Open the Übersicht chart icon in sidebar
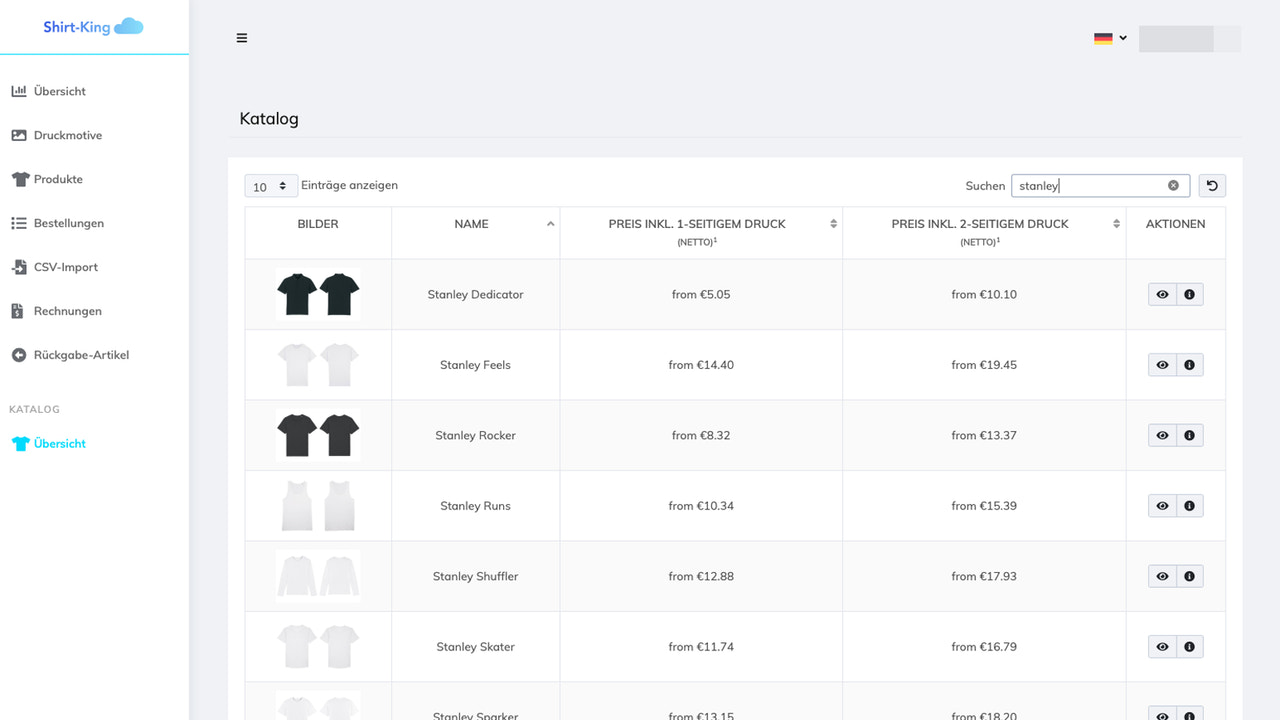Image resolution: width=1280 pixels, height=720 pixels. 21,91
